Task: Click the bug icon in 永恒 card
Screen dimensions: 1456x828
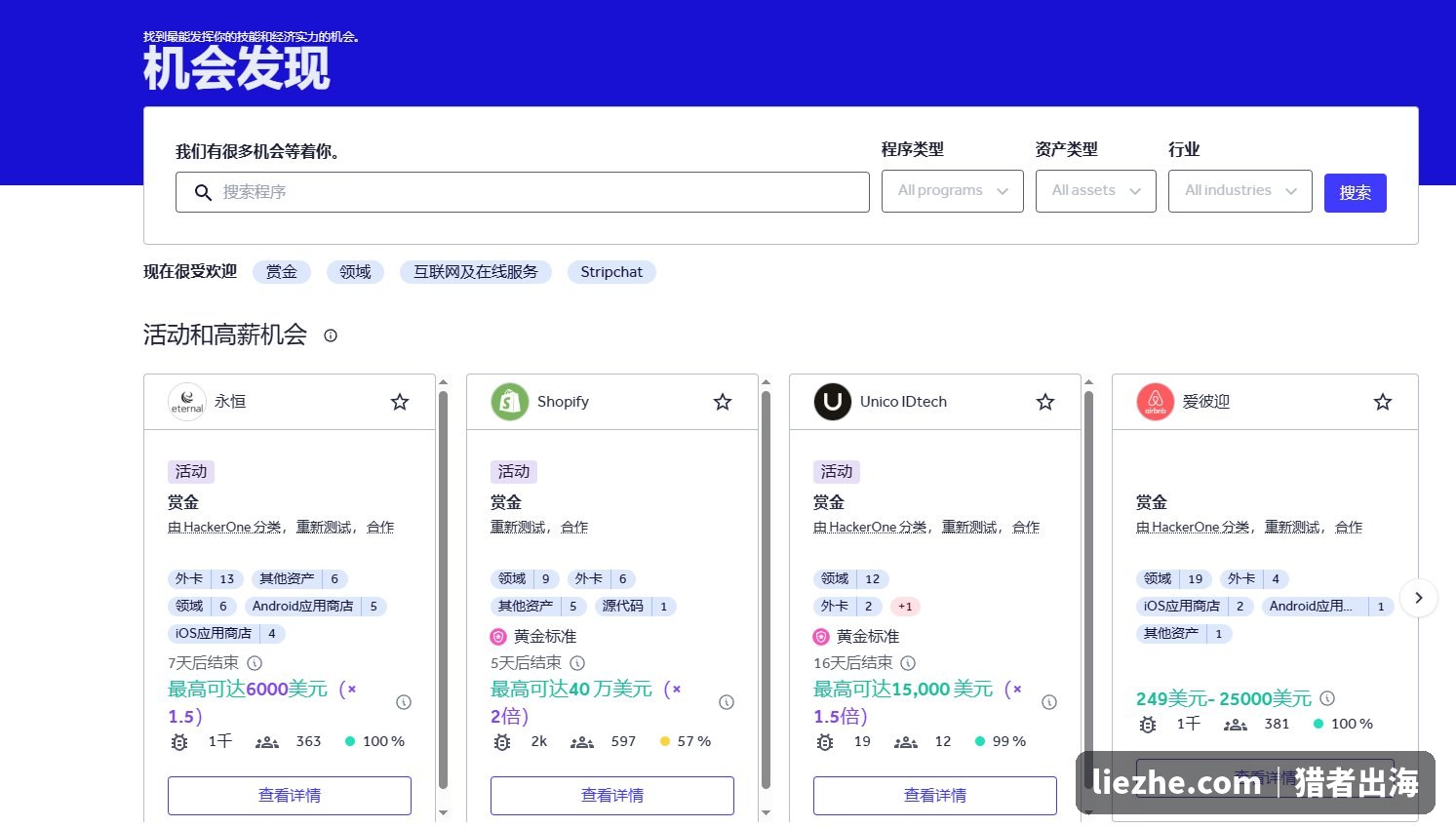Action: click(179, 742)
